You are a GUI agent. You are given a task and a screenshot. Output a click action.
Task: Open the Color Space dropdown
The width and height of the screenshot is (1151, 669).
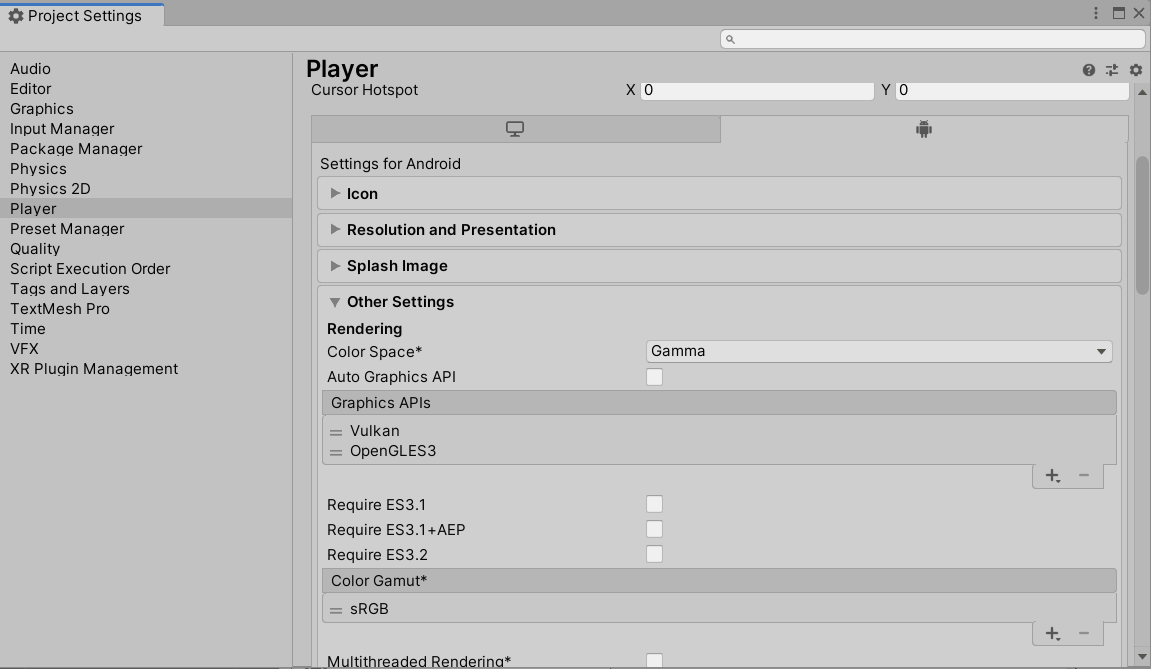click(x=878, y=351)
